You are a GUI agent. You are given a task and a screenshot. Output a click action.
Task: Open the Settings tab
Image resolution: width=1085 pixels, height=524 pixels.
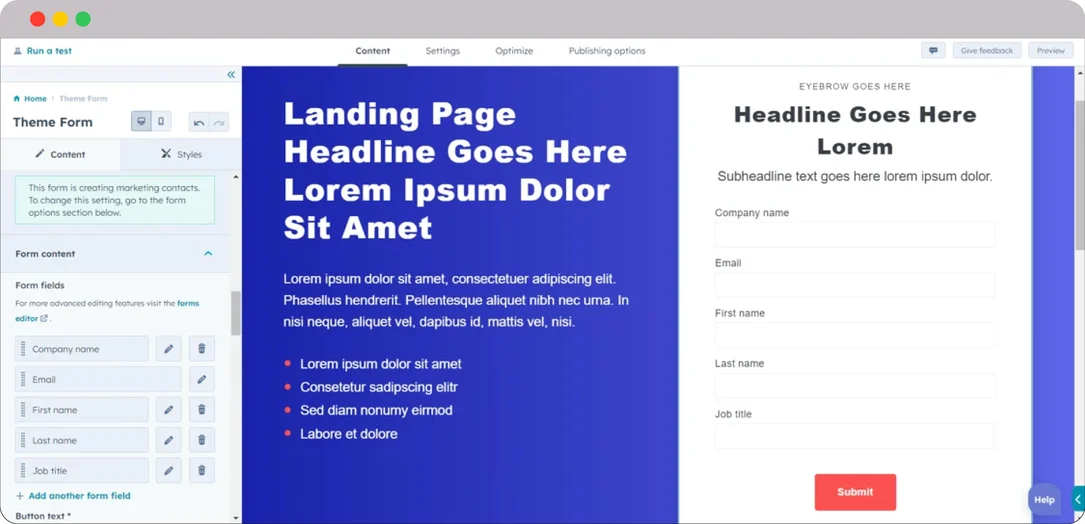(442, 51)
